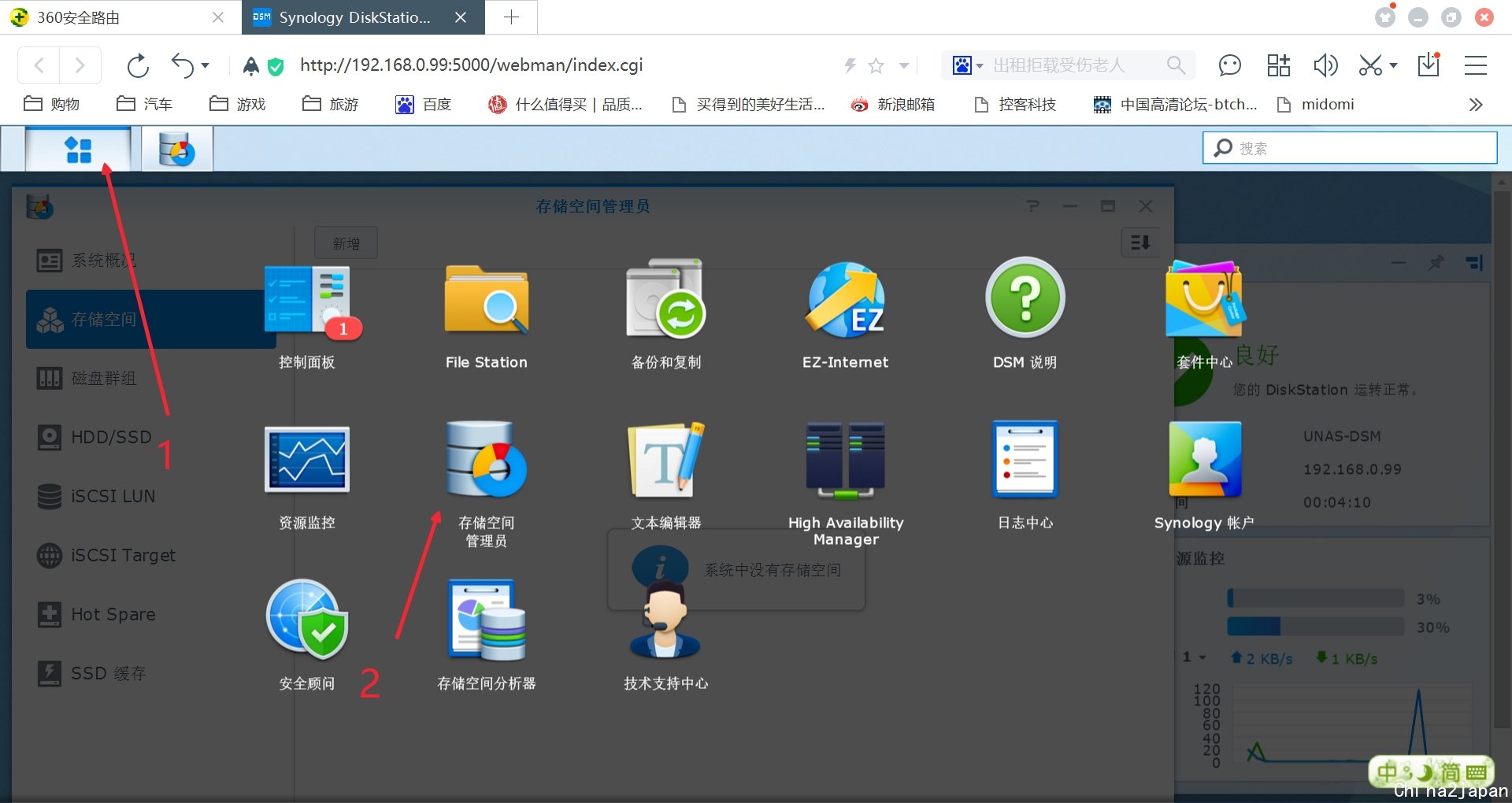Switch to the Synology DiskStation tab
Viewport: 1512px width, 803px height.
click(x=363, y=17)
